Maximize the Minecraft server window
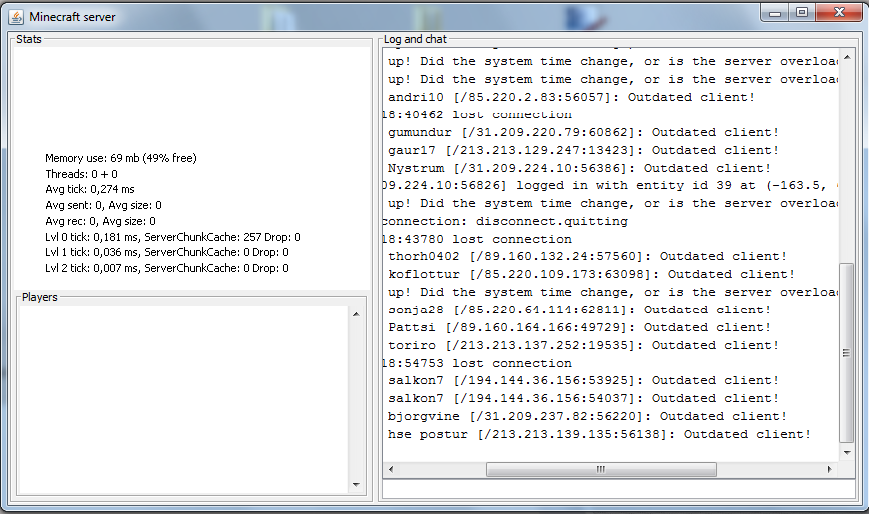 coord(802,13)
